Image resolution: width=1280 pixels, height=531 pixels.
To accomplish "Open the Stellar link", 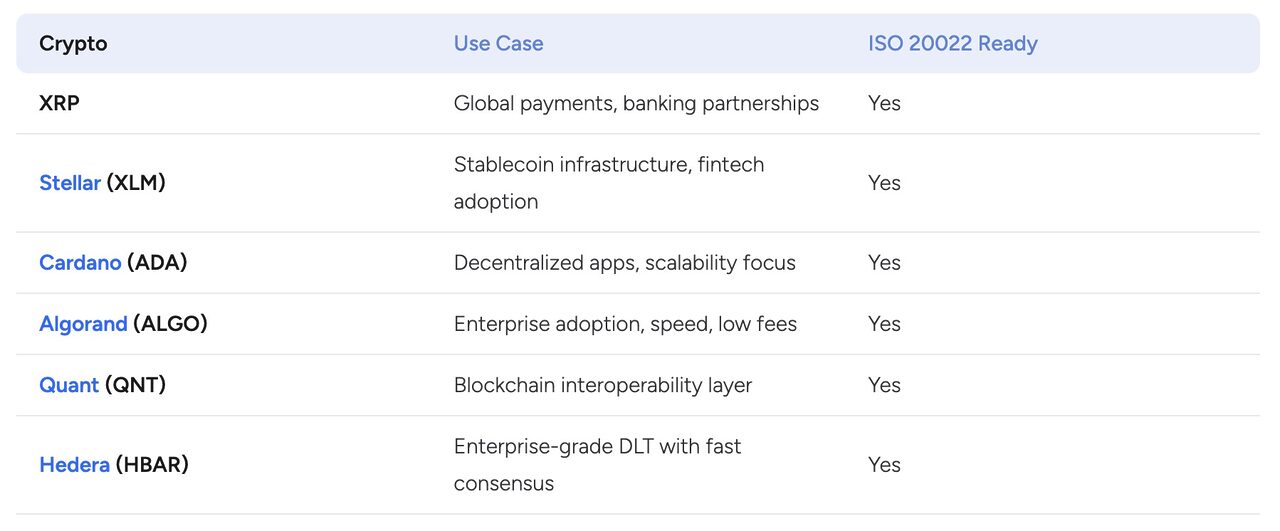I will (x=70, y=183).
